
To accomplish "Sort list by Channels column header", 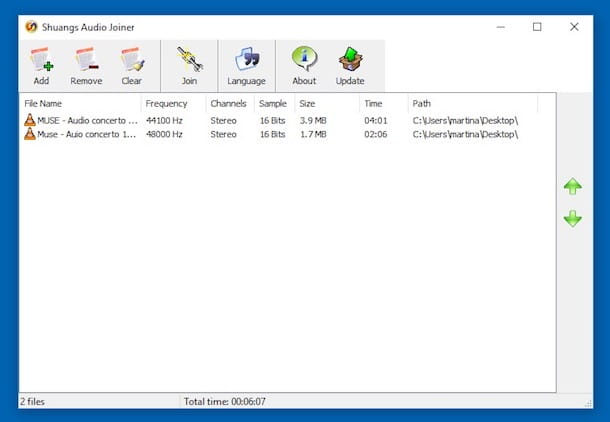I will (x=230, y=103).
